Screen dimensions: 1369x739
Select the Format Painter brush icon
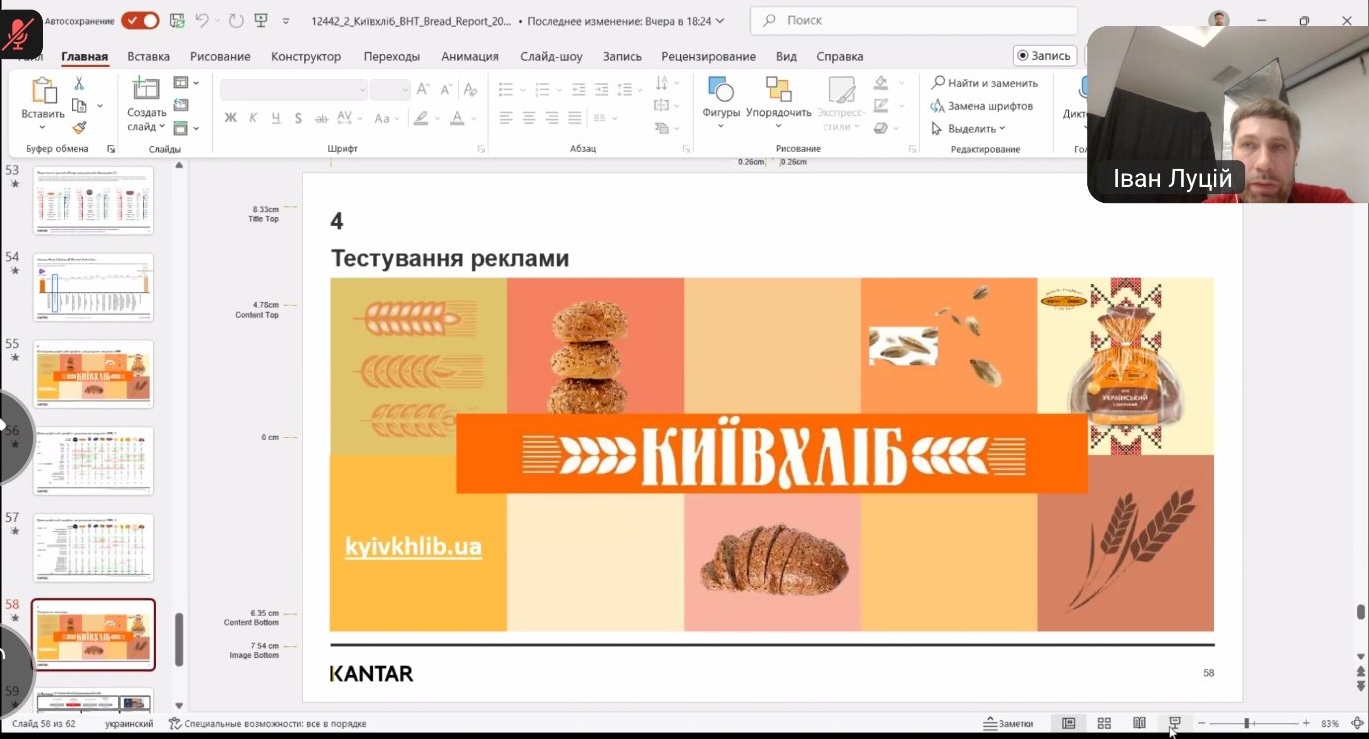click(79, 127)
